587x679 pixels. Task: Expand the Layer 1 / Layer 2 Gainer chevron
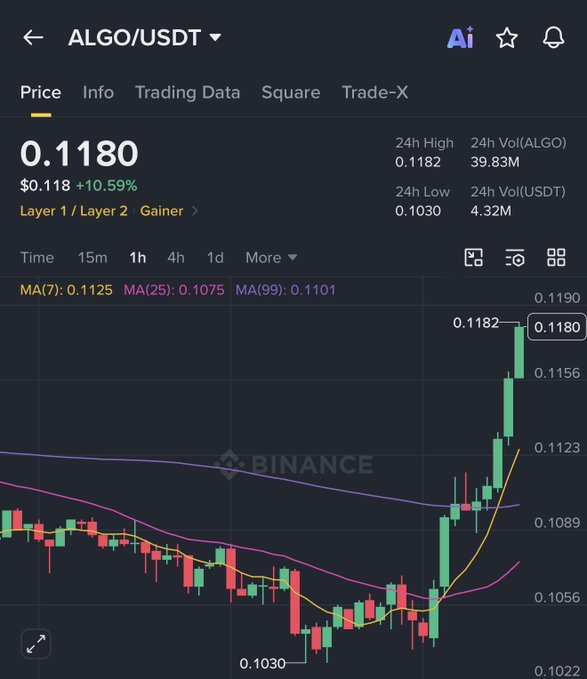click(195, 211)
